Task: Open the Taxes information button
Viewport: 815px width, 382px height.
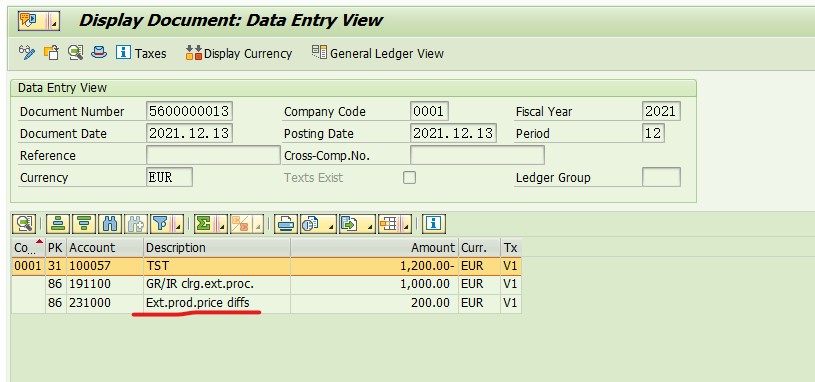Action: click(x=141, y=53)
